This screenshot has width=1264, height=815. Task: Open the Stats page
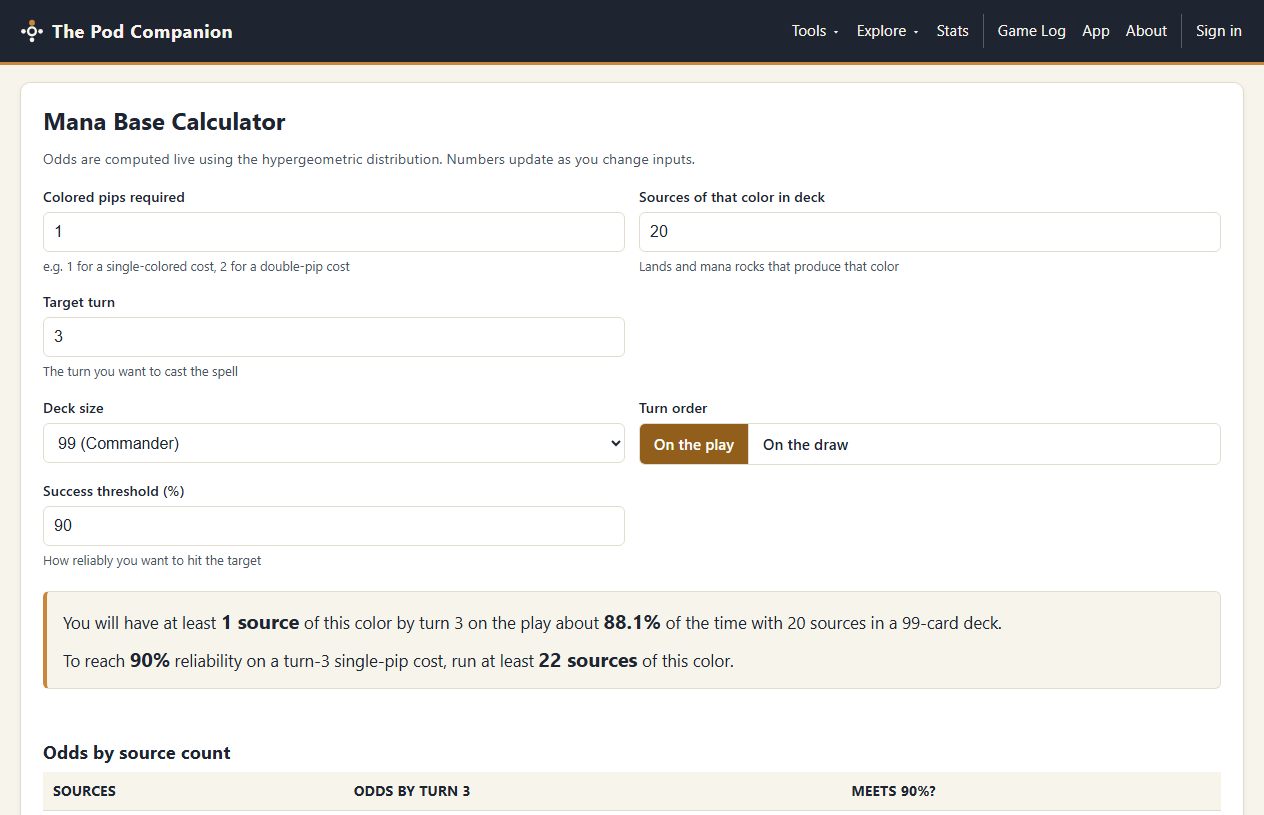pyautogui.click(x=952, y=31)
